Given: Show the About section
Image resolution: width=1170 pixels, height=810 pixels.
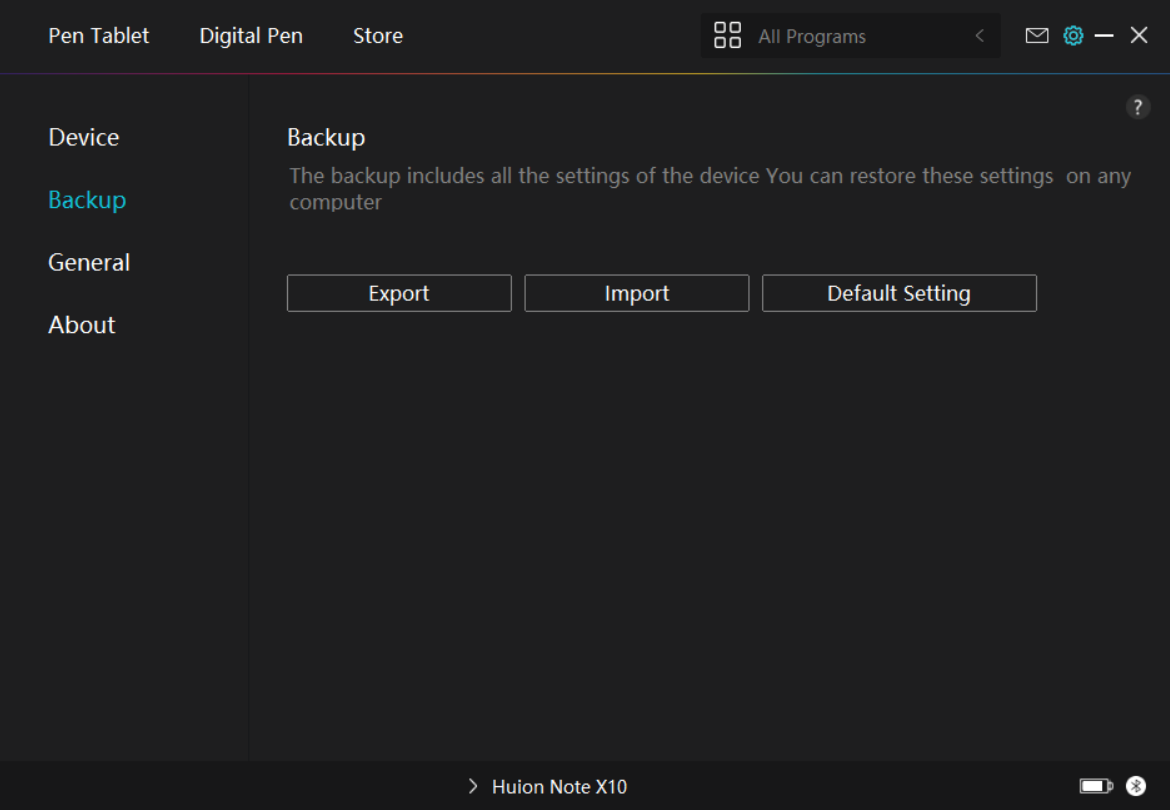Looking at the screenshot, I should pyautogui.click(x=82, y=325).
